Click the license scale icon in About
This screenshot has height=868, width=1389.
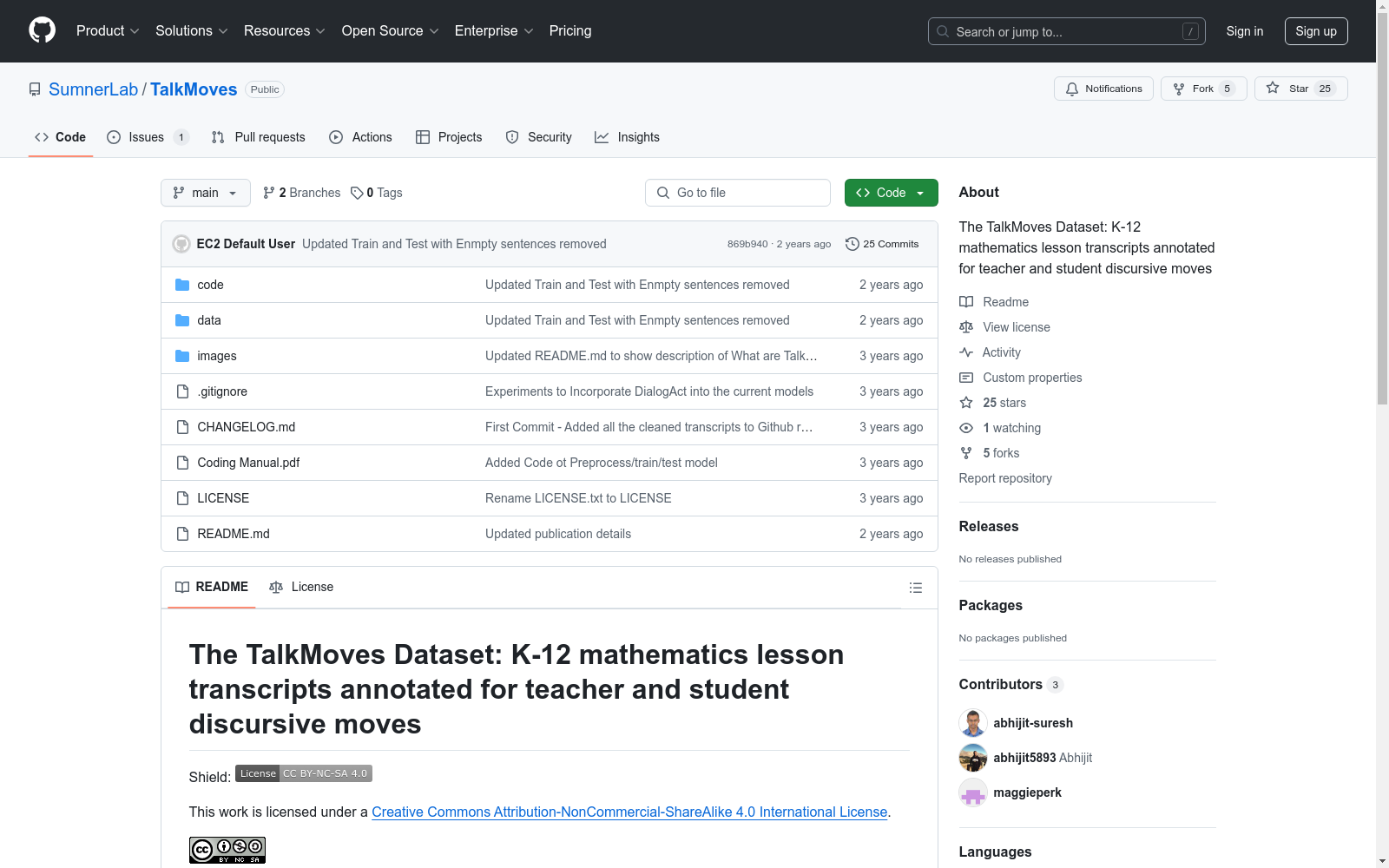(966, 327)
